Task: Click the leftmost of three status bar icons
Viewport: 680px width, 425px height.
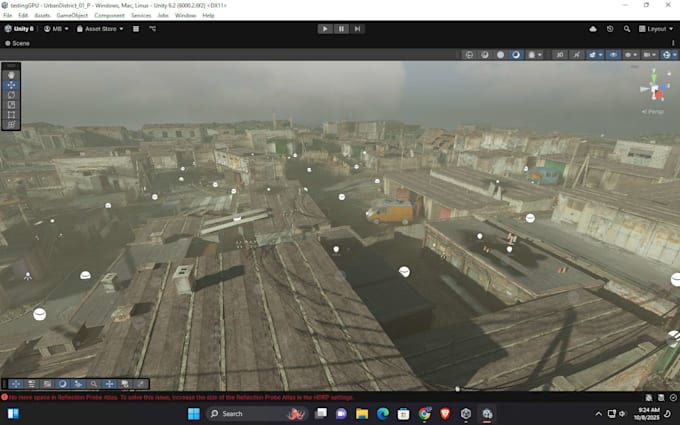Action: point(649,397)
